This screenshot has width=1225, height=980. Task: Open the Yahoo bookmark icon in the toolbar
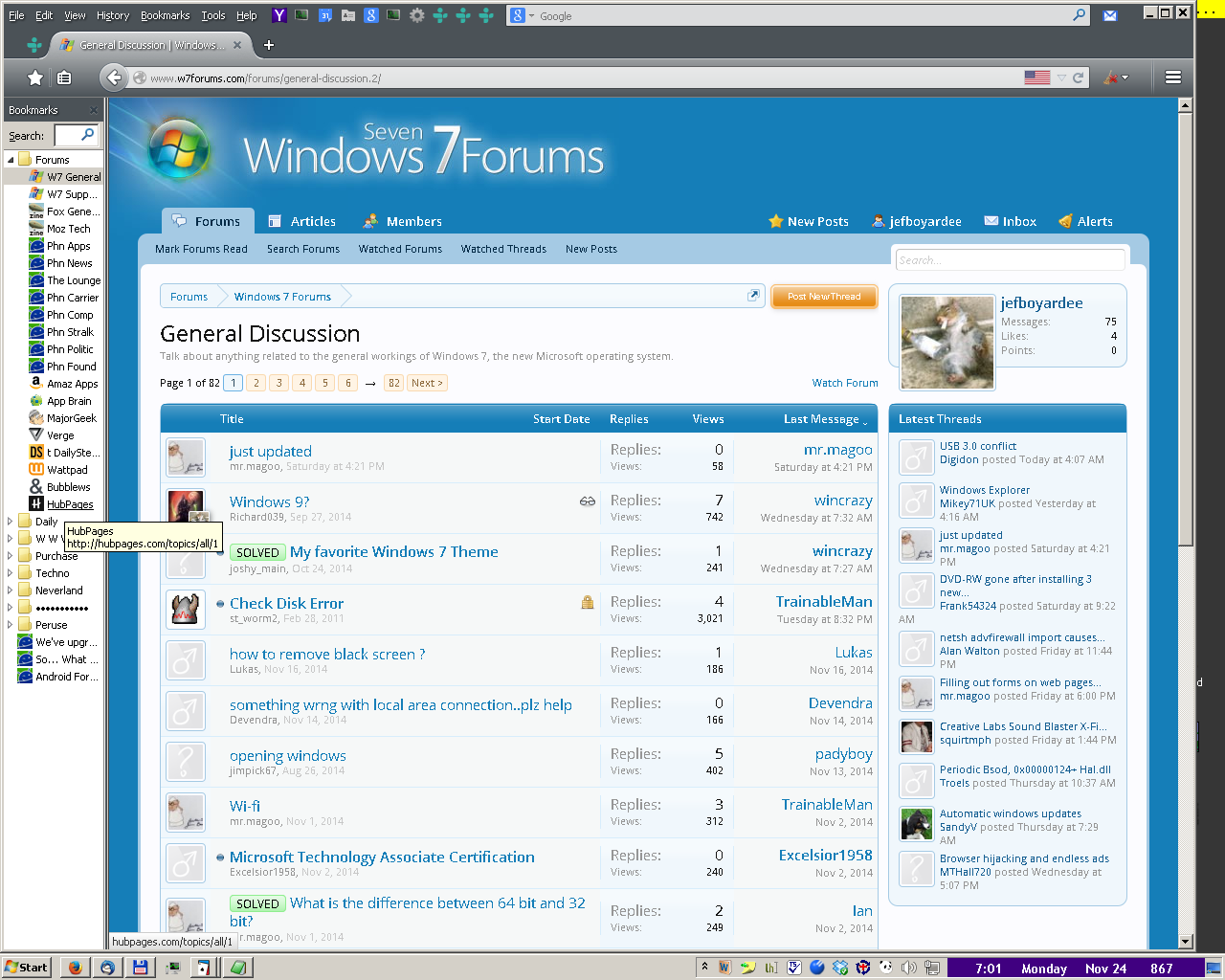tap(278, 15)
